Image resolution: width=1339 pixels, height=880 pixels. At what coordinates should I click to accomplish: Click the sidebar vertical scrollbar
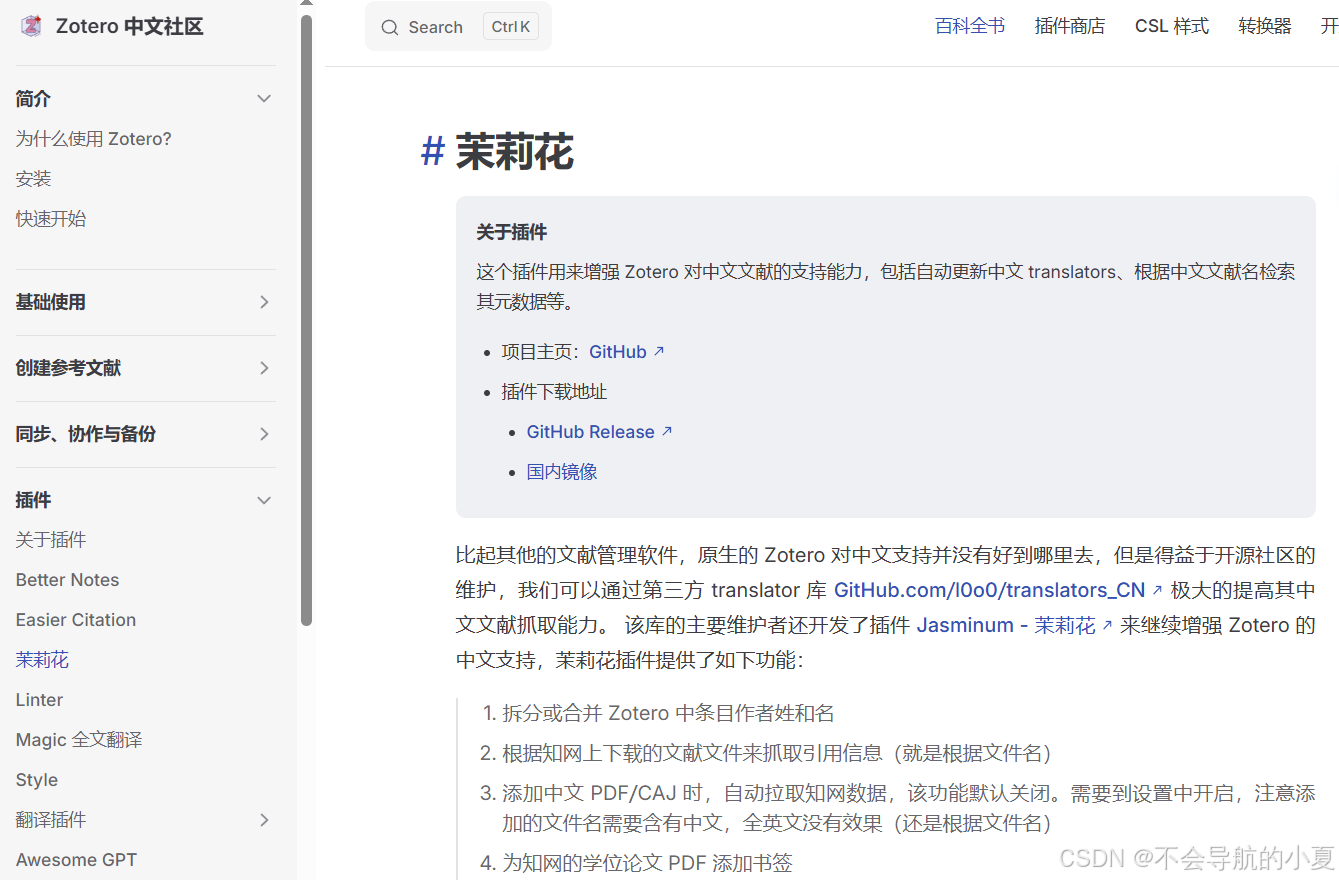306,320
